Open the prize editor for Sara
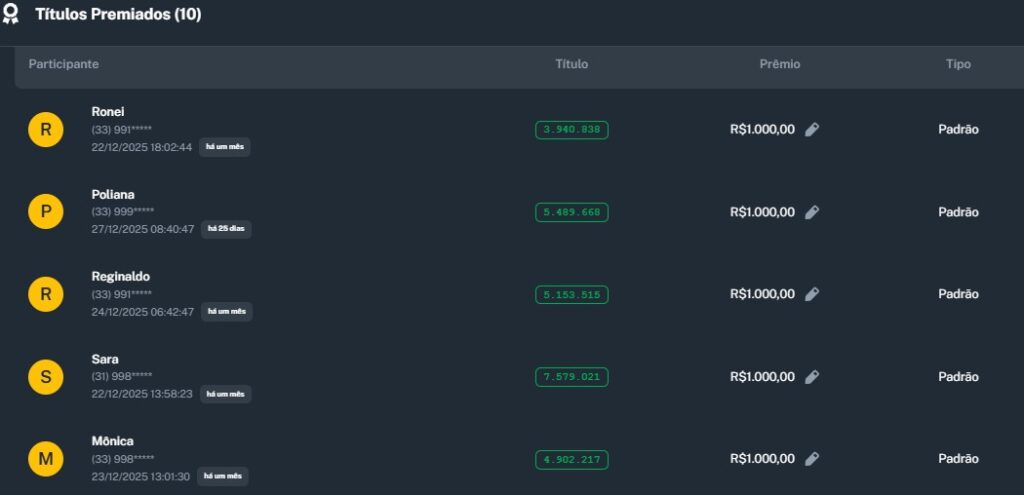 point(812,377)
